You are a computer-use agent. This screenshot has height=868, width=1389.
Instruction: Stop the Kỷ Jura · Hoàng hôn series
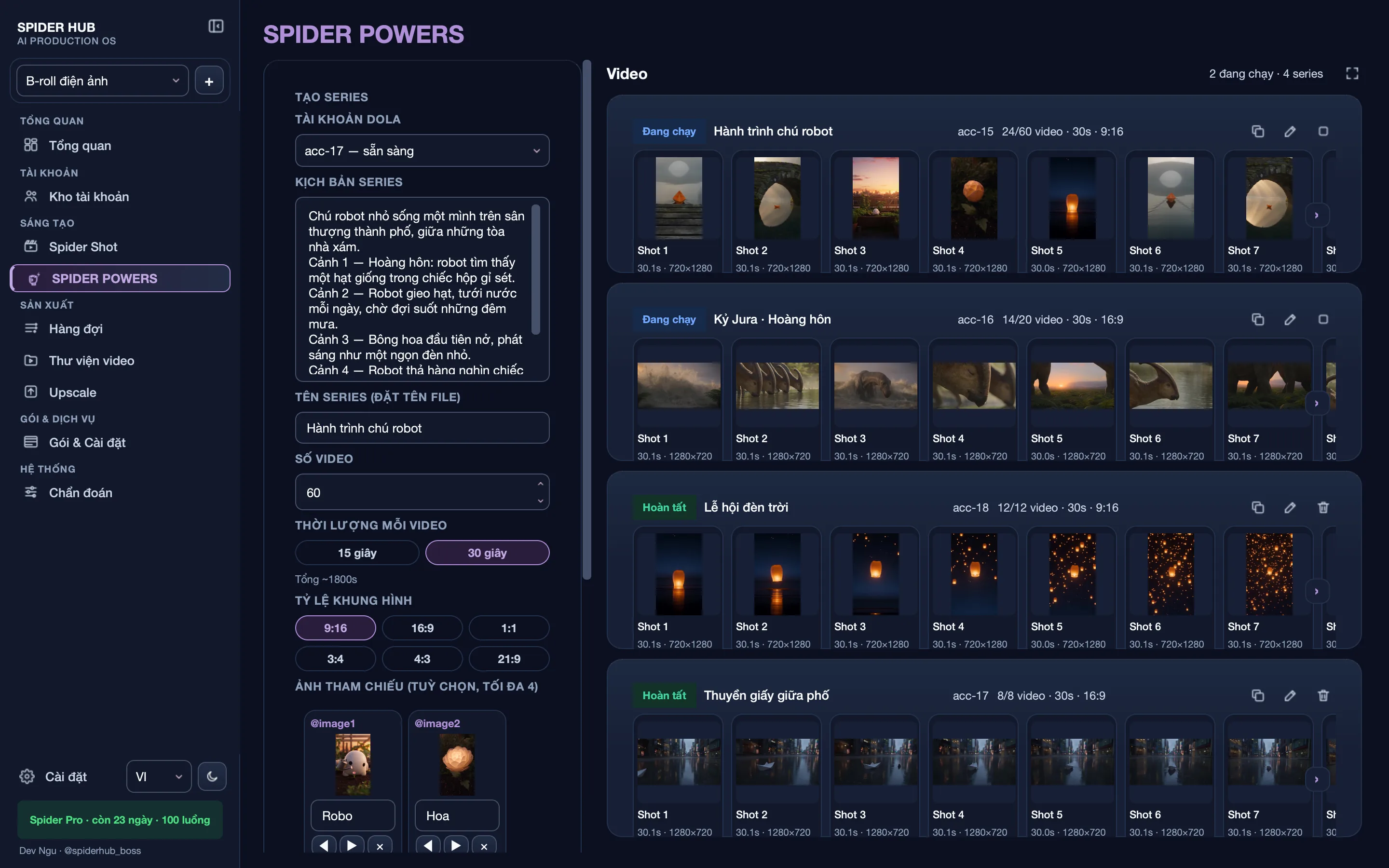pos(1323,319)
